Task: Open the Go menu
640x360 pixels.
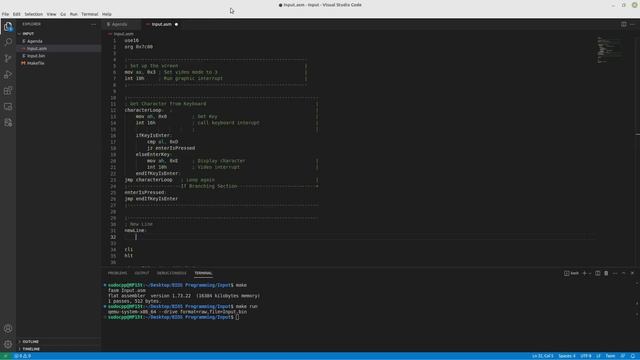Action: click(63, 14)
